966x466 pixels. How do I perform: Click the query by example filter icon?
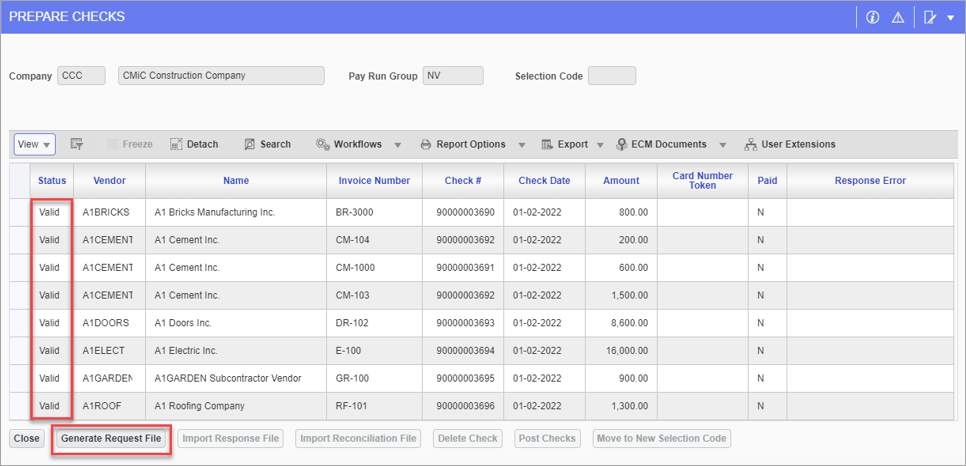pos(76,144)
